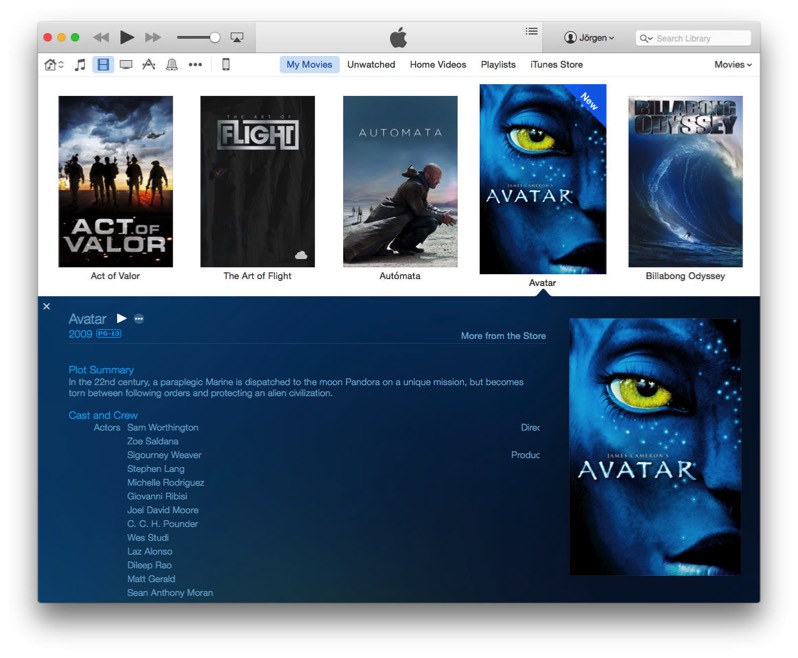Select the Act of Valor poster

[x=116, y=181]
